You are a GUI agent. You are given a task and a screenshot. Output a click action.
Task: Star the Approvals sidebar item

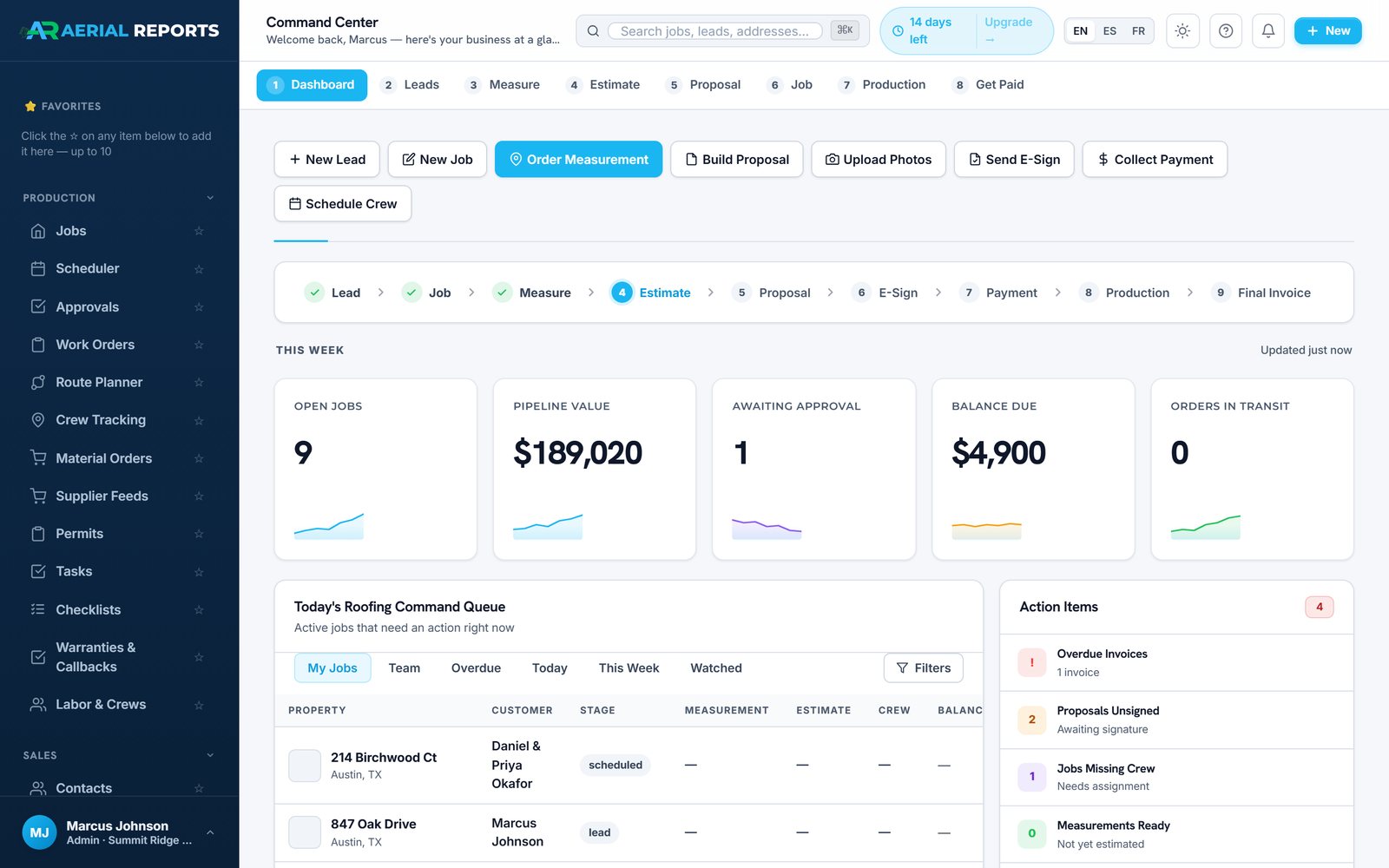pyautogui.click(x=199, y=307)
